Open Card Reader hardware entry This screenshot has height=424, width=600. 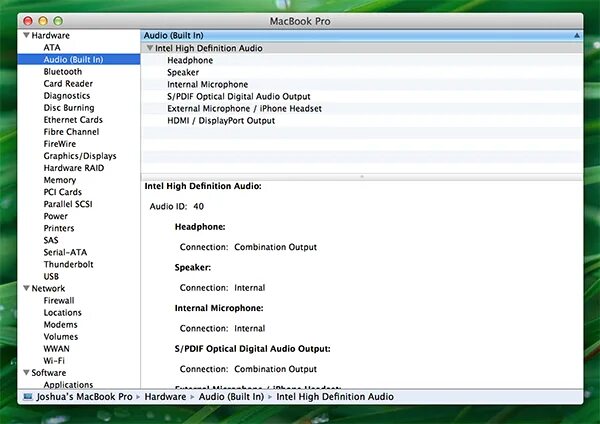pos(68,83)
